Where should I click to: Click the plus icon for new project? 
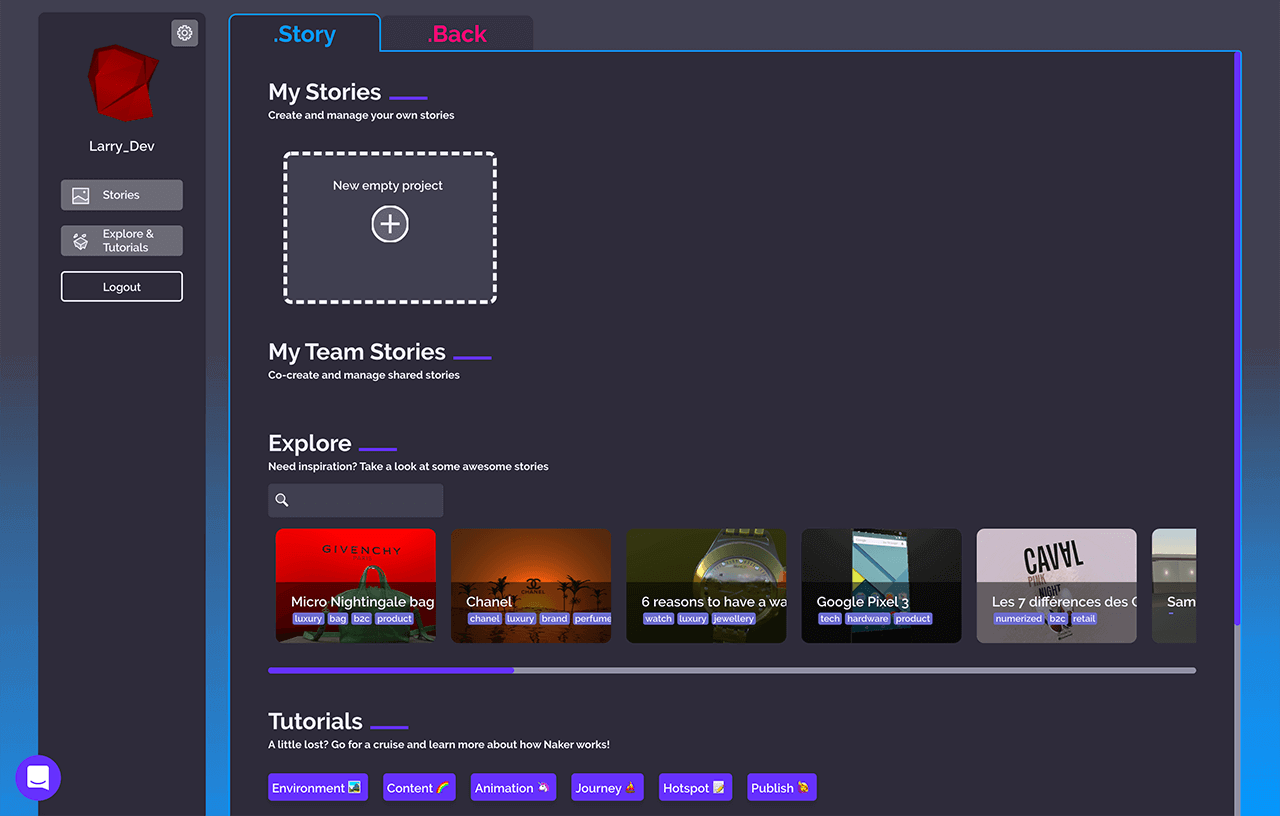tap(390, 224)
